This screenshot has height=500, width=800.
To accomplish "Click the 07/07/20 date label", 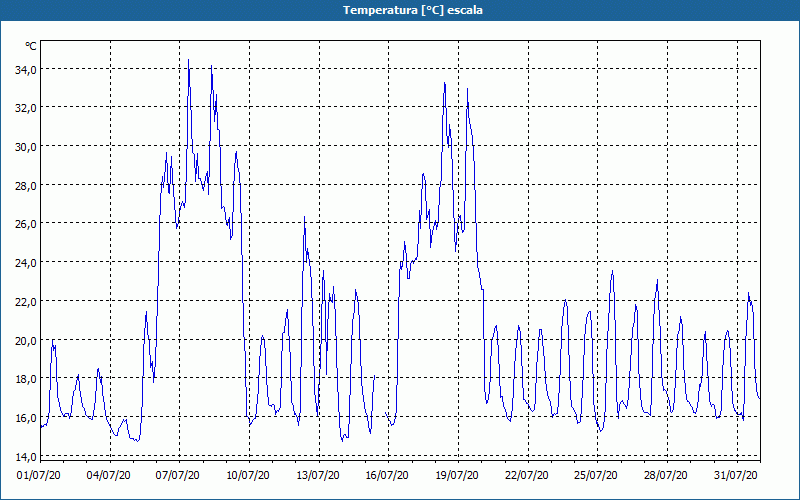I will [178, 475].
